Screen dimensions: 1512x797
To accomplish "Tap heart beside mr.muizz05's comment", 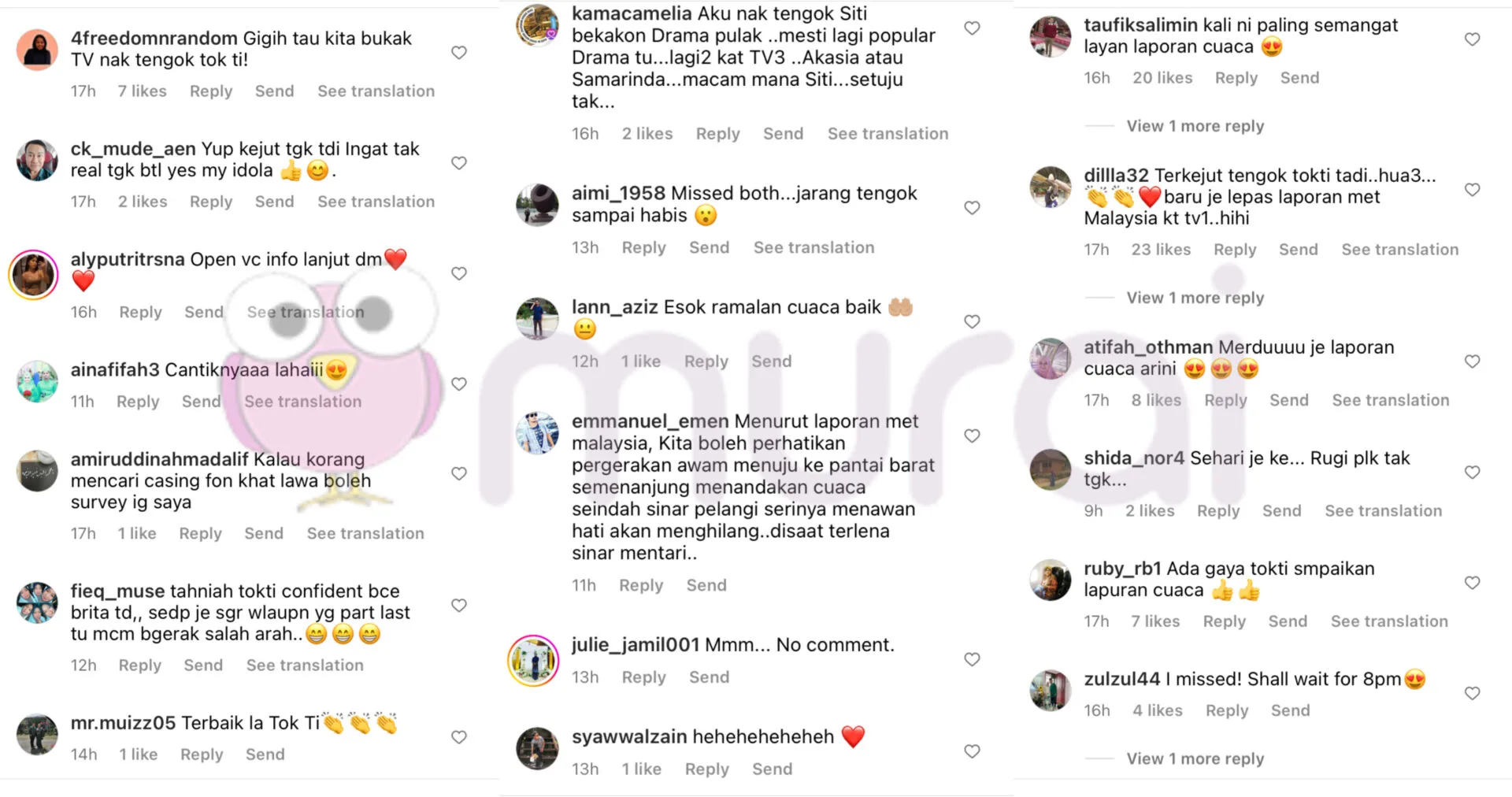I will tap(459, 738).
